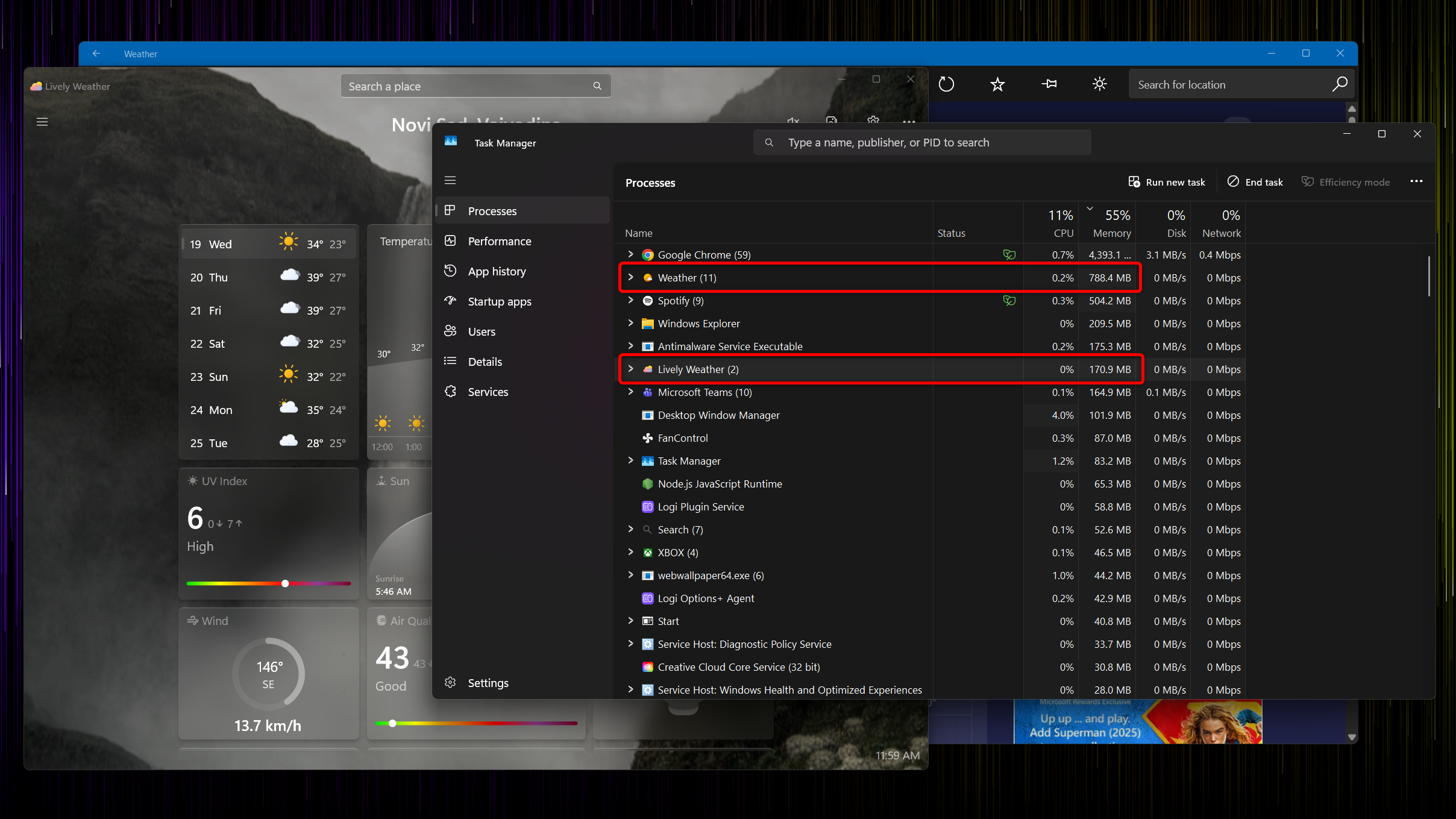The image size is (1456, 819).
Task: Click the pin icon in the Weather toolbar
Action: click(1049, 84)
